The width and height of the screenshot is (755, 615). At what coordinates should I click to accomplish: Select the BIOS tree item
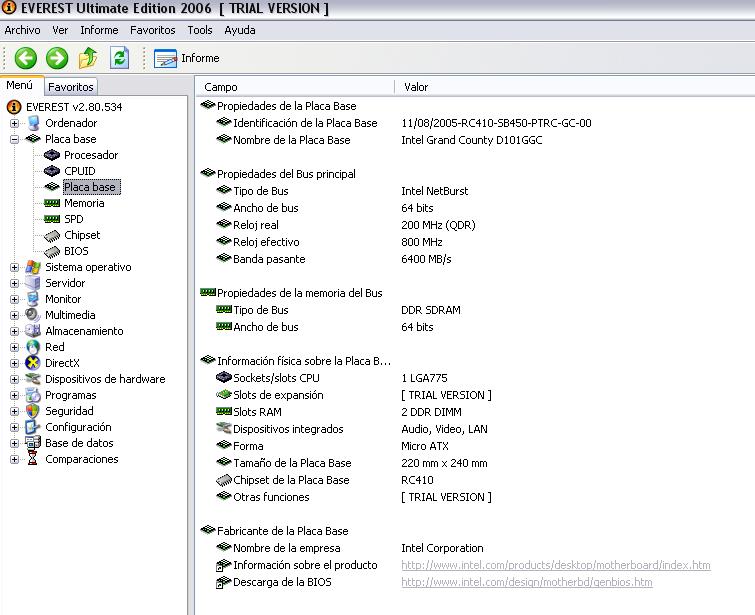click(76, 251)
